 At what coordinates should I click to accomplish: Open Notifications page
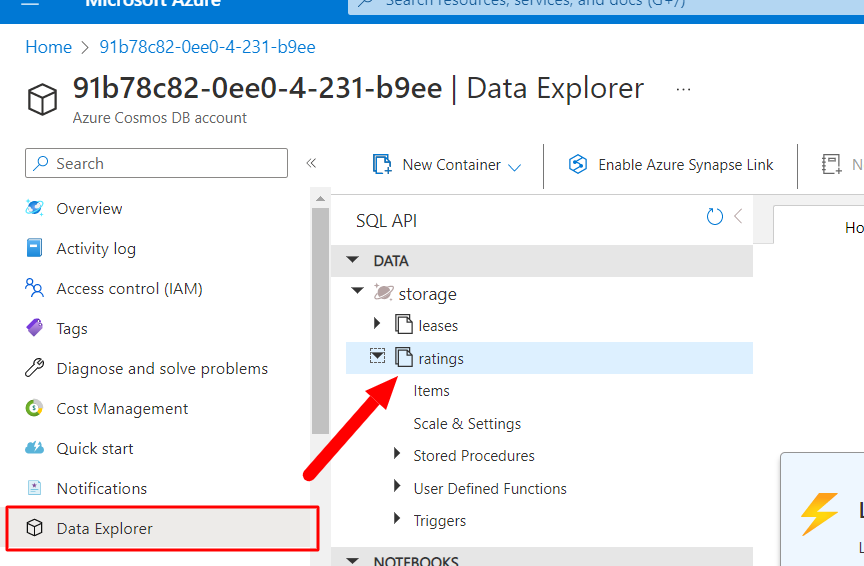click(x=102, y=488)
